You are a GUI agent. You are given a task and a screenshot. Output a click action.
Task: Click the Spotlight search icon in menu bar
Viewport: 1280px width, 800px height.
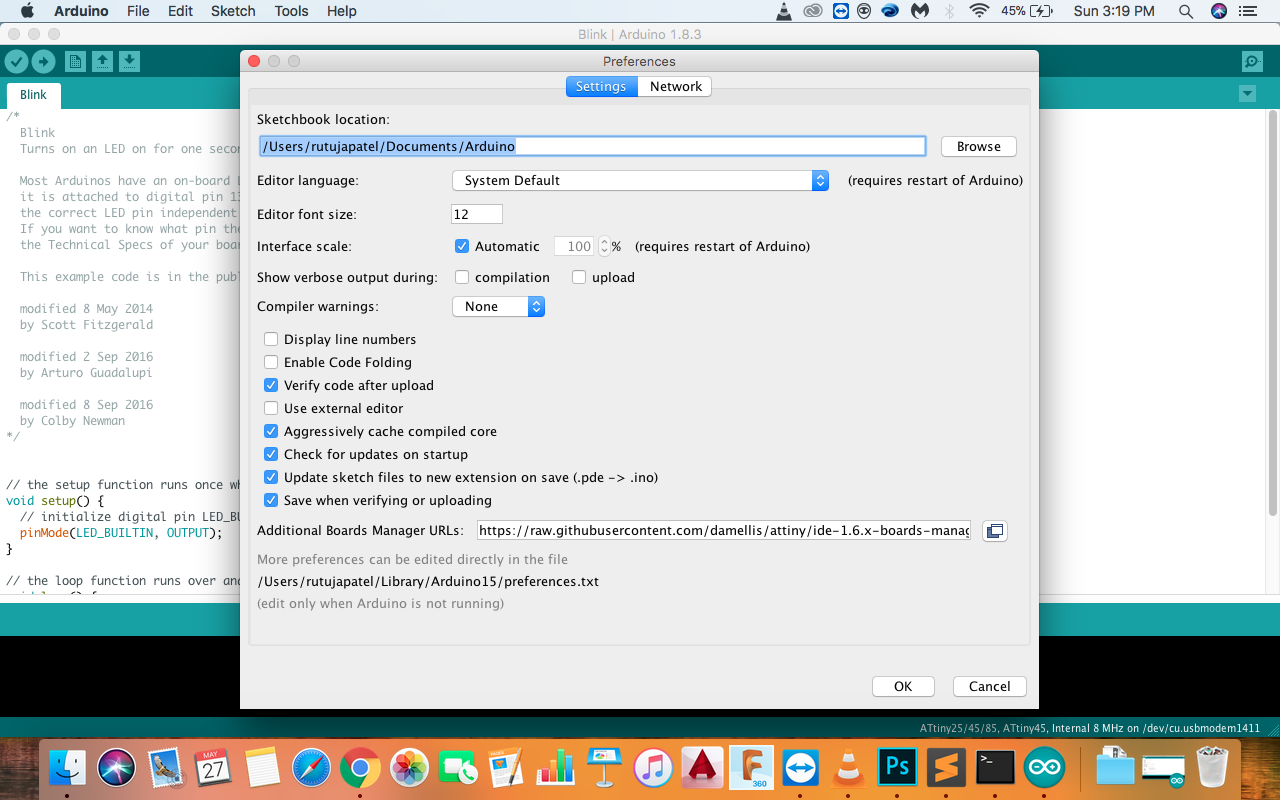[x=1185, y=11]
